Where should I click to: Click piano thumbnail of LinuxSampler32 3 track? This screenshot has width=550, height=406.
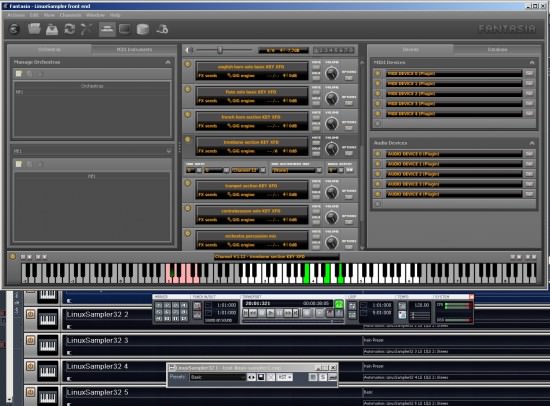48,345
